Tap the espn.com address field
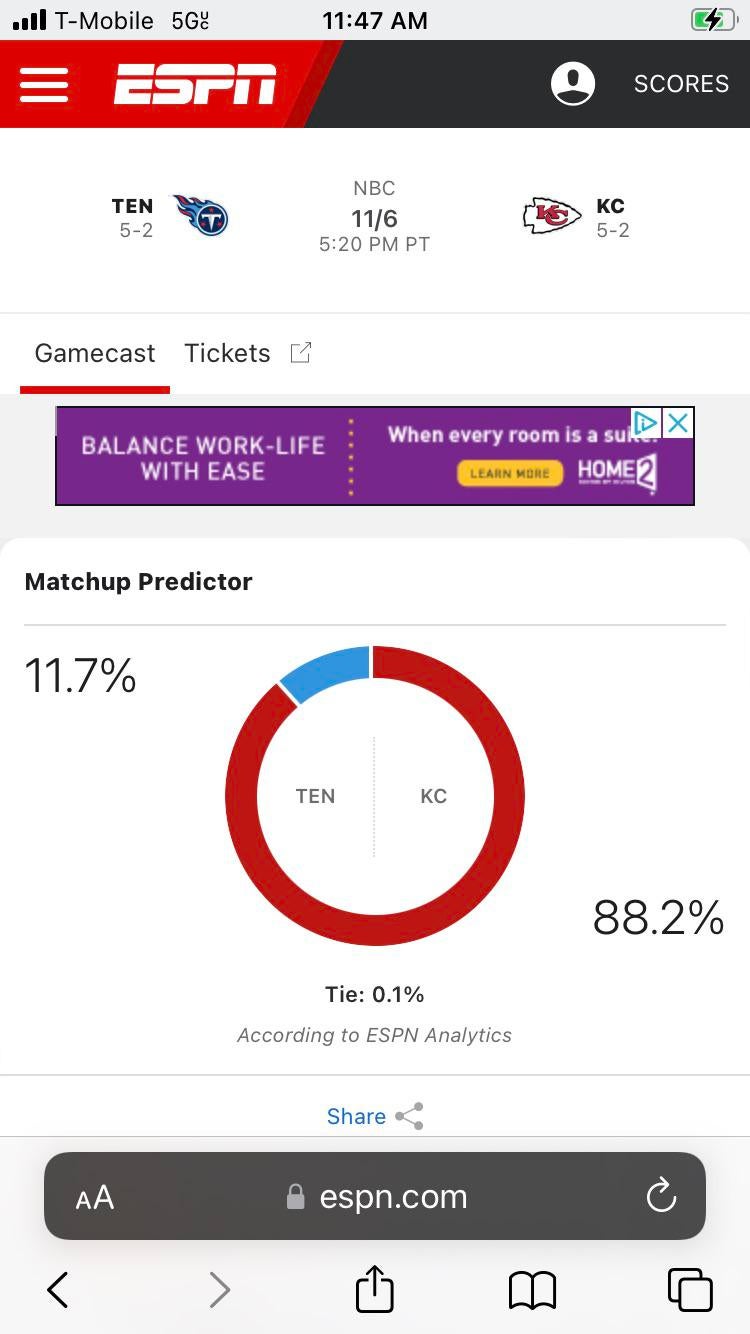 tap(392, 1197)
